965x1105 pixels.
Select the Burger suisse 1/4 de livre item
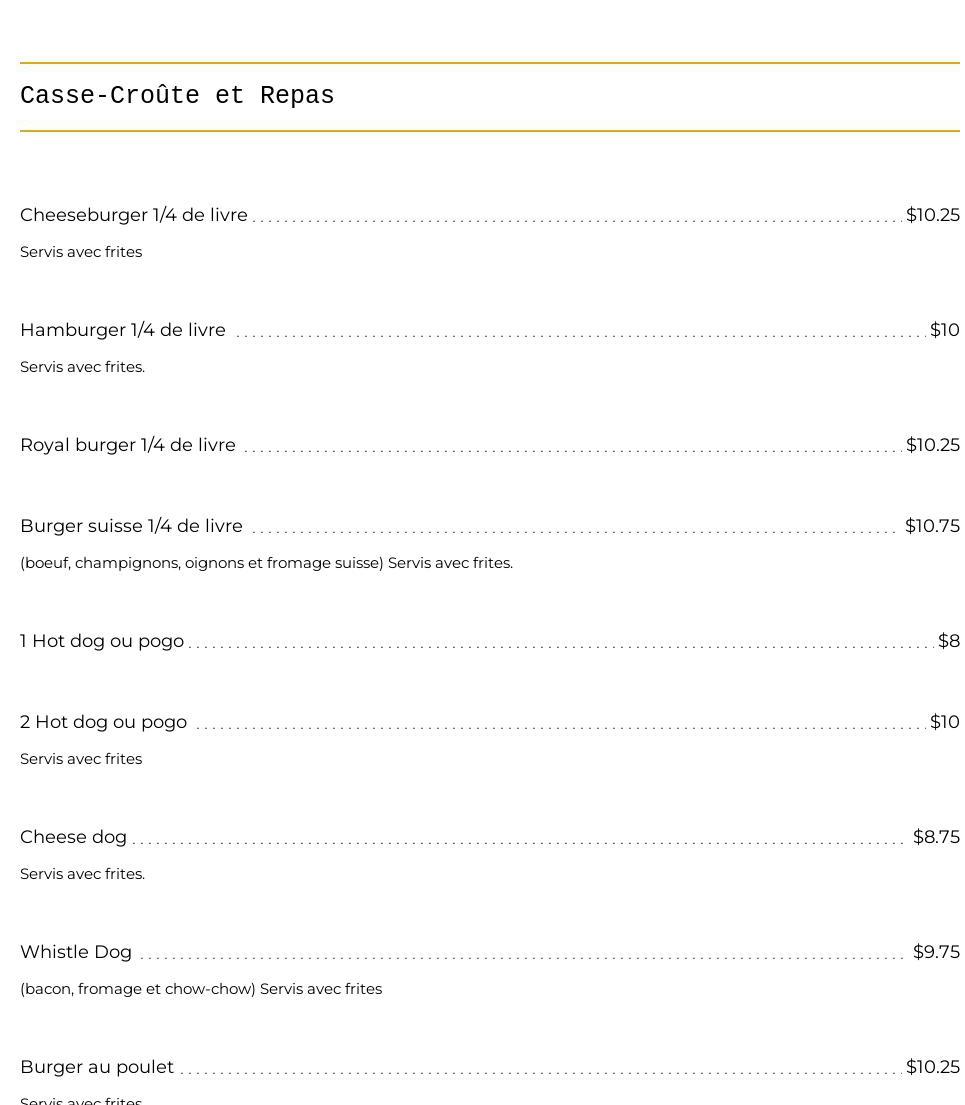coord(131,526)
